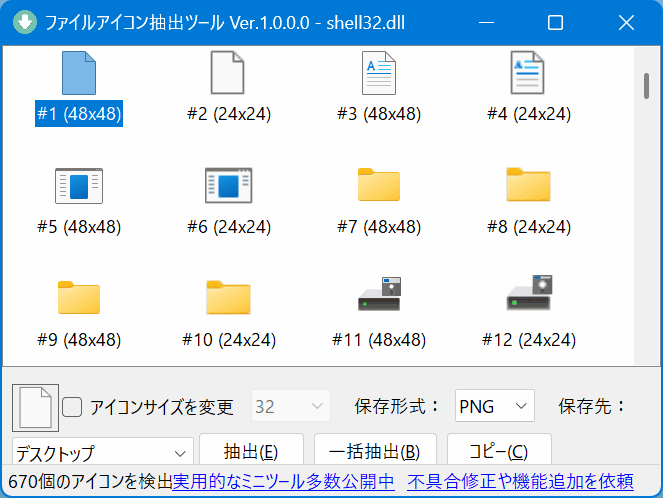Viewport: 663px width, 498px height.
Task: Click the green download app icon in title bar
Action: 25,22
